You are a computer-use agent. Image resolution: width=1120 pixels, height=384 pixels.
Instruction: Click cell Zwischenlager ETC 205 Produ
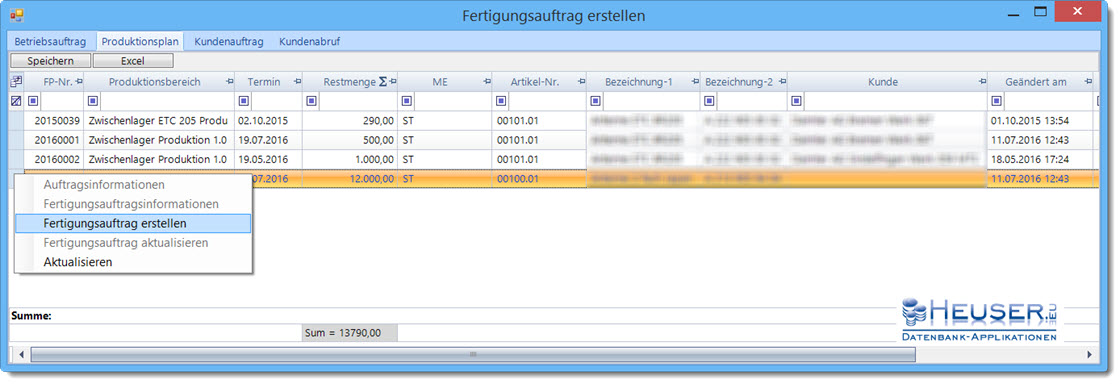(x=159, y=121)
